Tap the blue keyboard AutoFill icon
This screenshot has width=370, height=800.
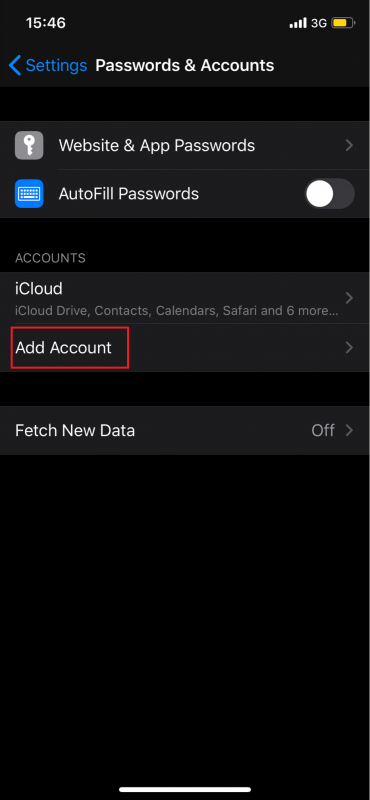tap(29, 193)
